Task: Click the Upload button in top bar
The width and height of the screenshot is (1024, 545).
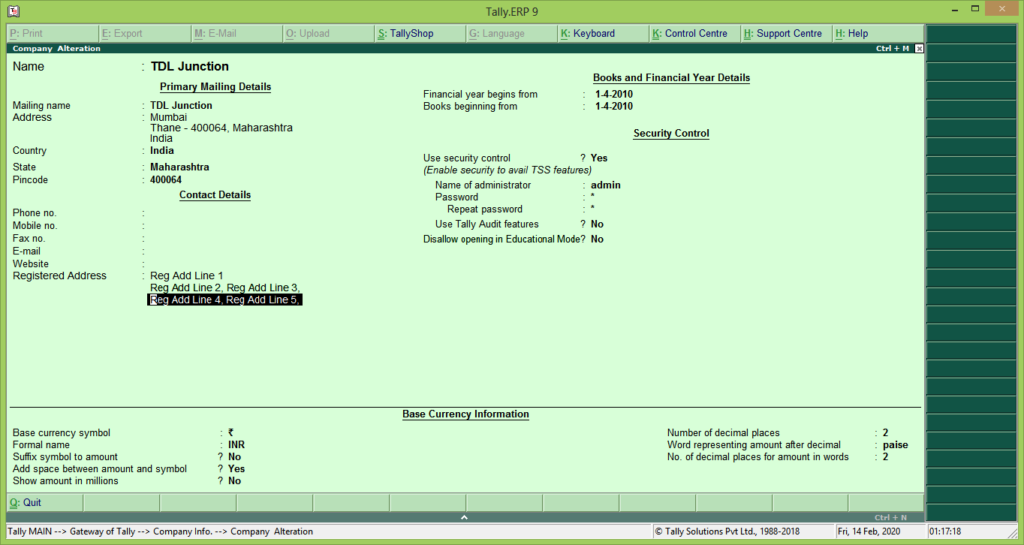Action: tap(328, 33)
